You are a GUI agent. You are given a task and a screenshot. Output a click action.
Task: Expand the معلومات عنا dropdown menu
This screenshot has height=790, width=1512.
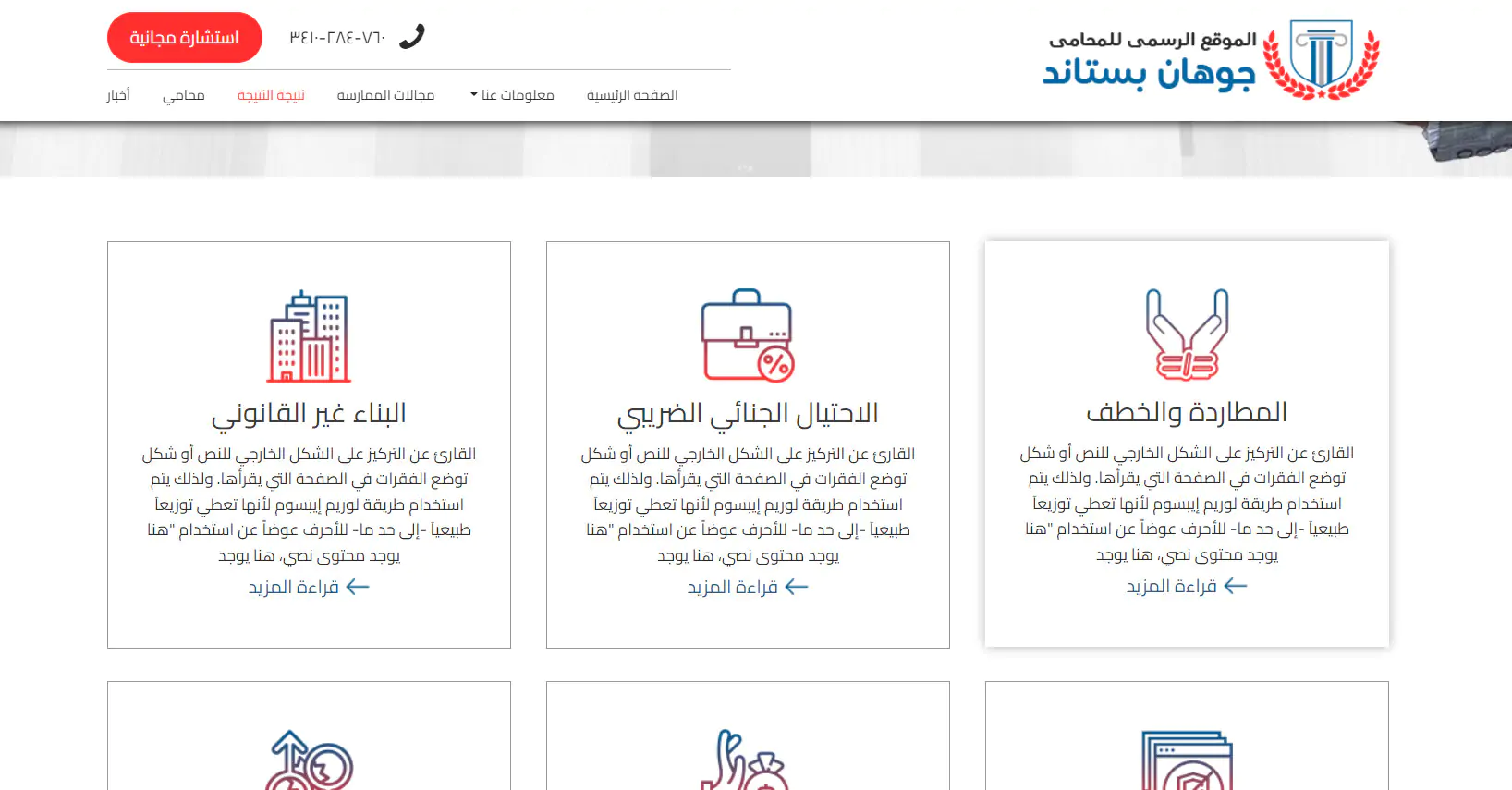pyautogui.click(x=512, y=95)
